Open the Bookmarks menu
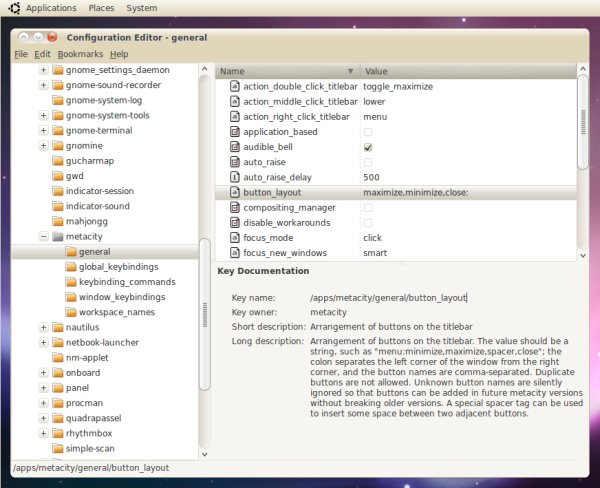600x488 pixels. click(x=80, y=54)
